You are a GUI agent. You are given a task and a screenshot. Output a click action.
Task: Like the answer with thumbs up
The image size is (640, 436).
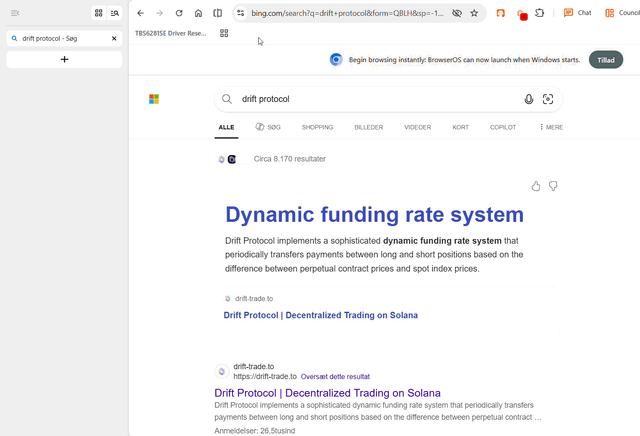pos(536,186)
